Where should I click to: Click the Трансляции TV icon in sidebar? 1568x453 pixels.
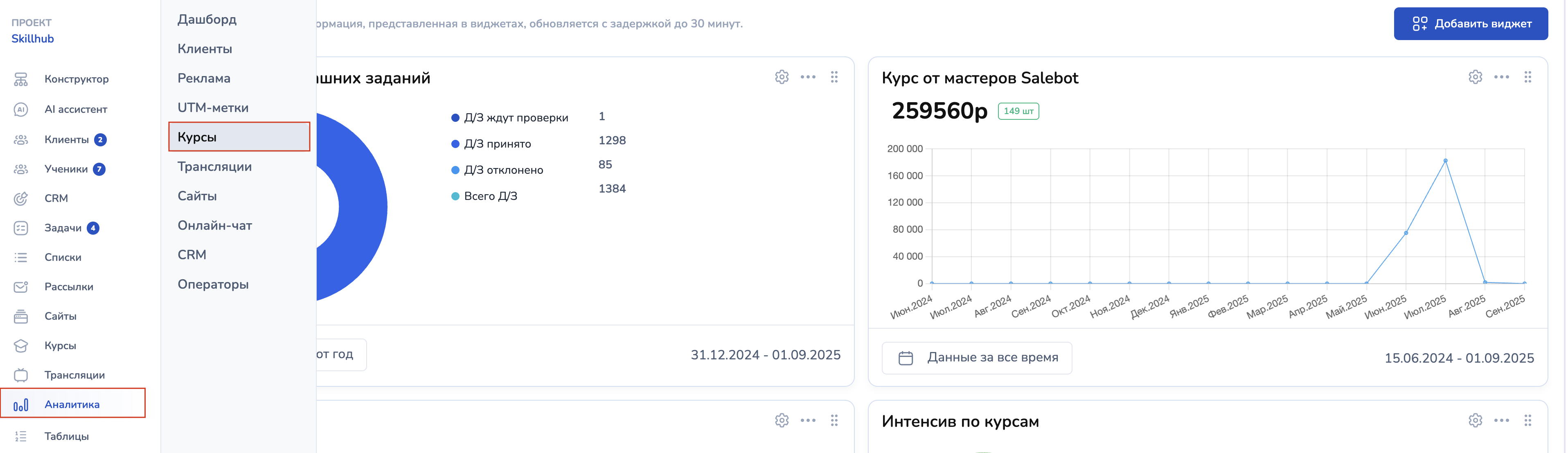pyautogui.click(x=21, y=375)
